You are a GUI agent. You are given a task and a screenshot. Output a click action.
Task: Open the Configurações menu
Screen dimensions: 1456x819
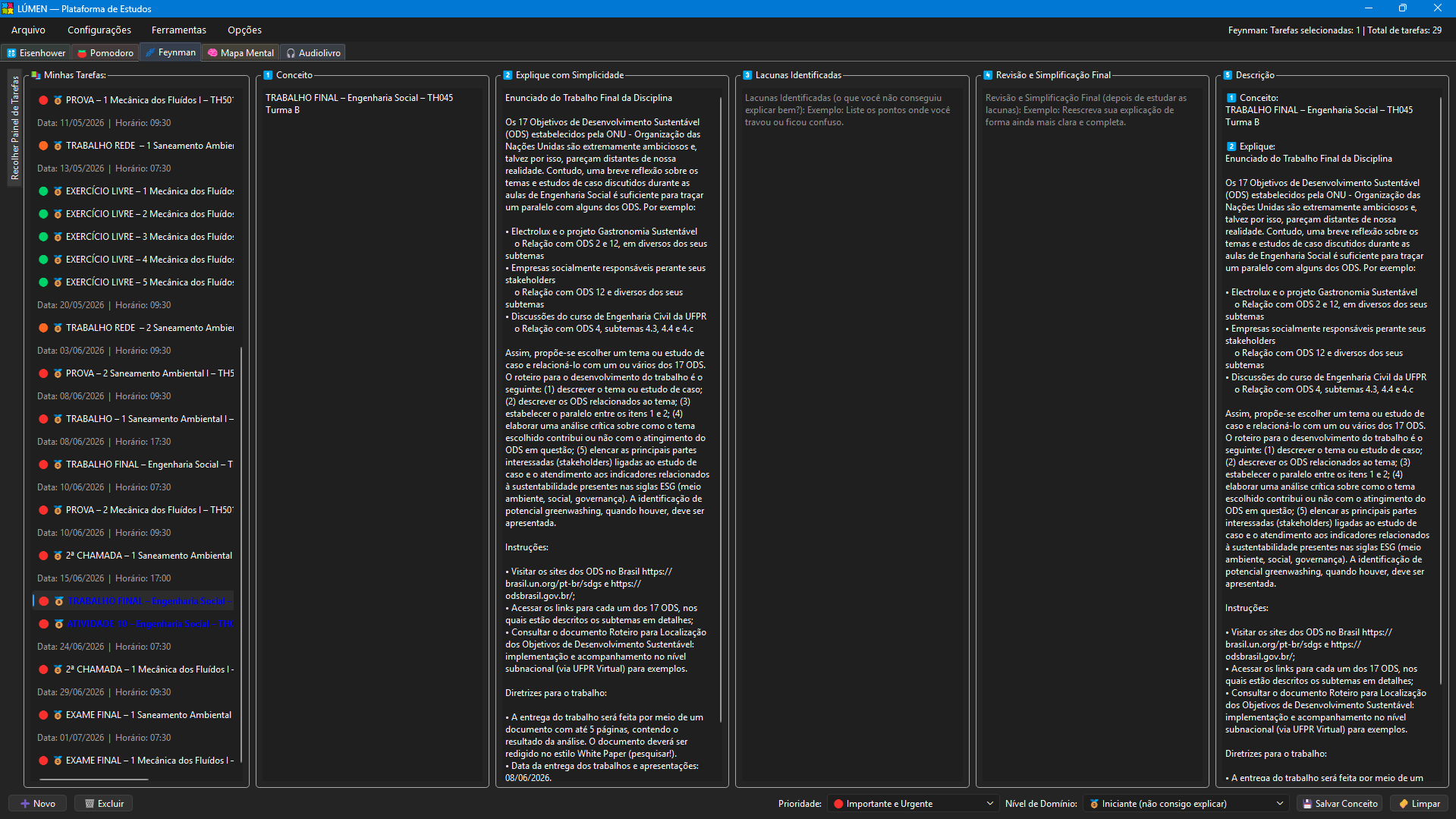[99, 30]
